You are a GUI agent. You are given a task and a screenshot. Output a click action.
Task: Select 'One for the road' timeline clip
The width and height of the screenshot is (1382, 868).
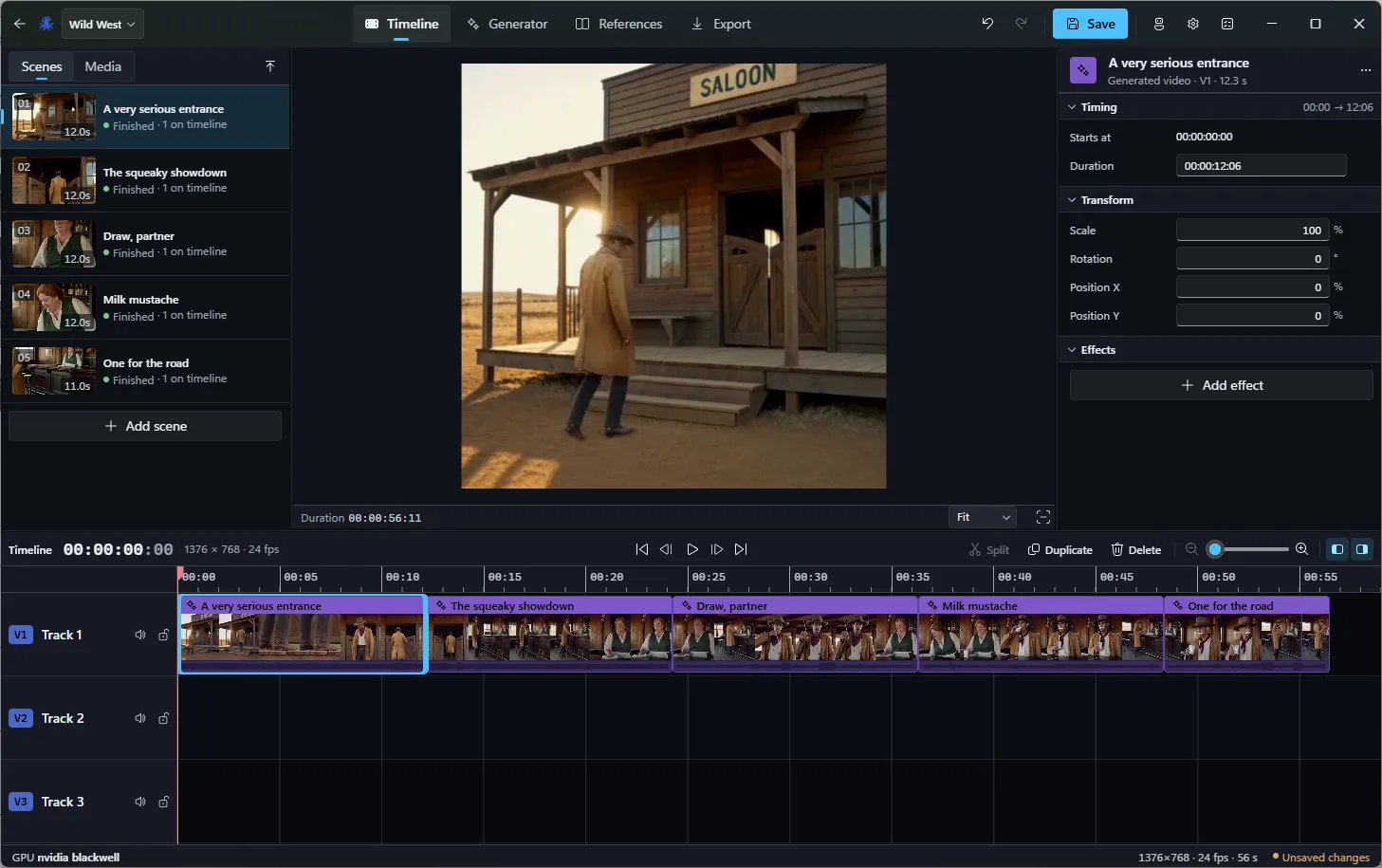(x=1247, y=634)
